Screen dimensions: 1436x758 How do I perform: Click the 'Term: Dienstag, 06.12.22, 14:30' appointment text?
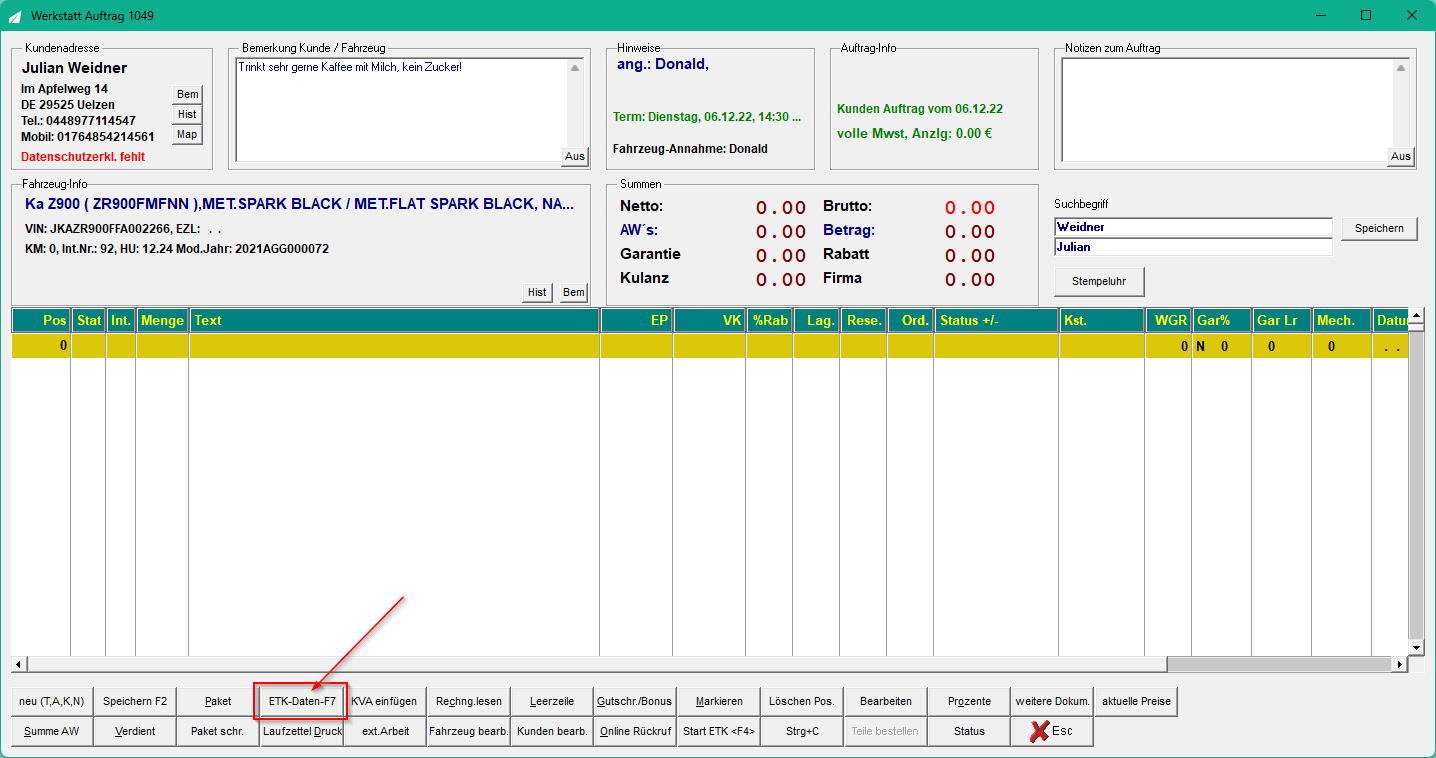coord(707,117)
